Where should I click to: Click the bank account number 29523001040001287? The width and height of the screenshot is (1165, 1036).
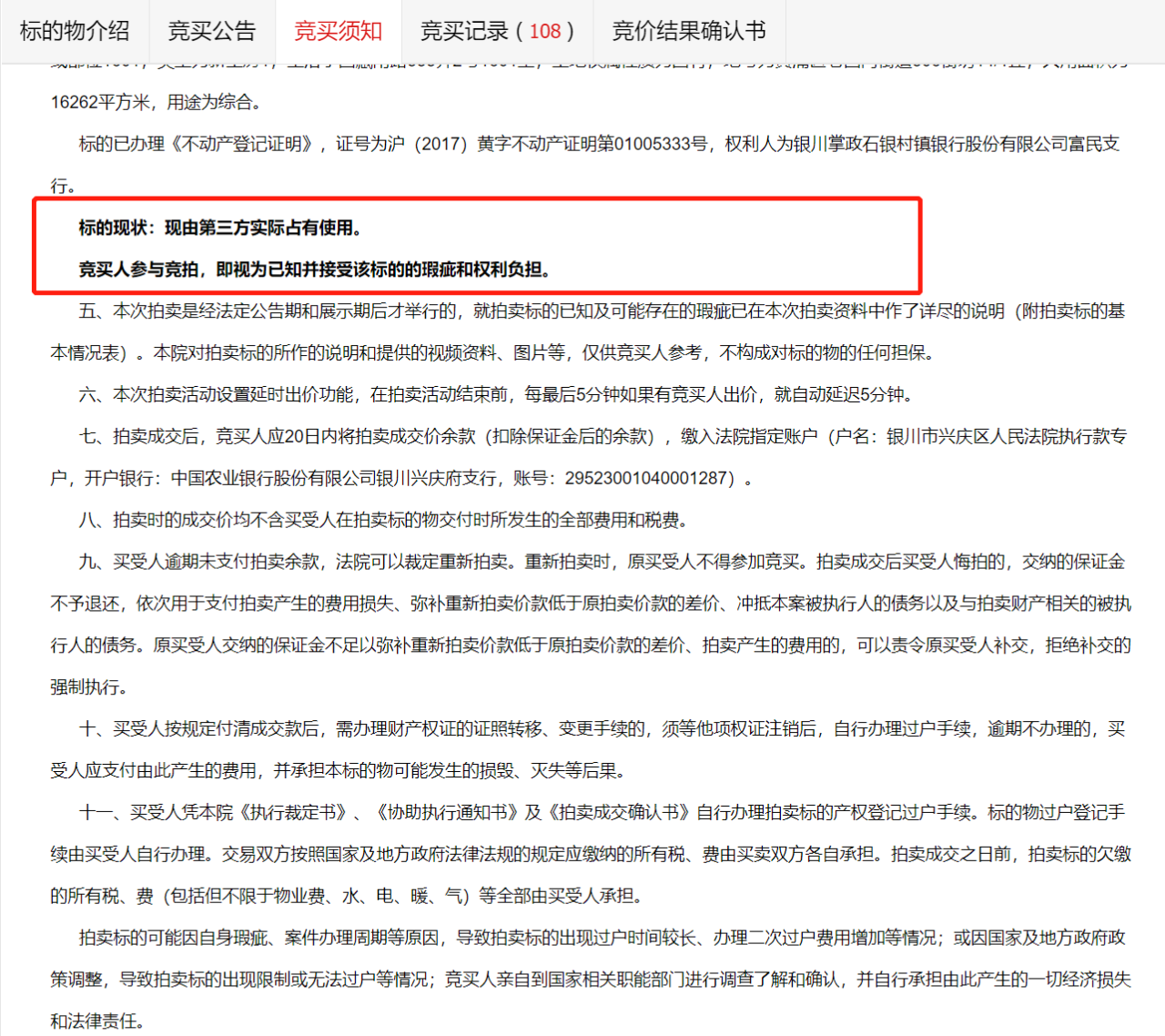(646, 478)
